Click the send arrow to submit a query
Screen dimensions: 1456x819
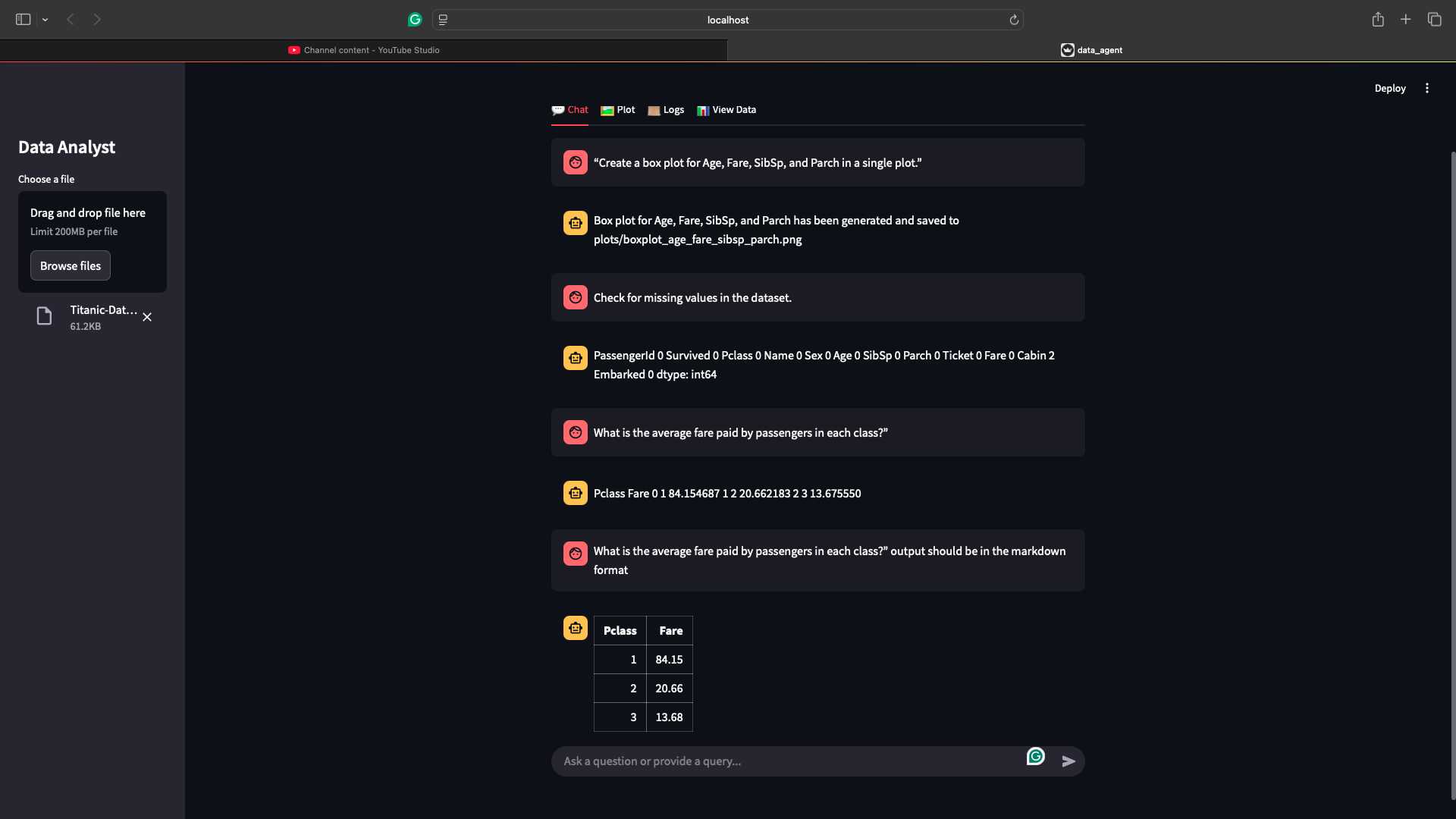(1068, 761)
